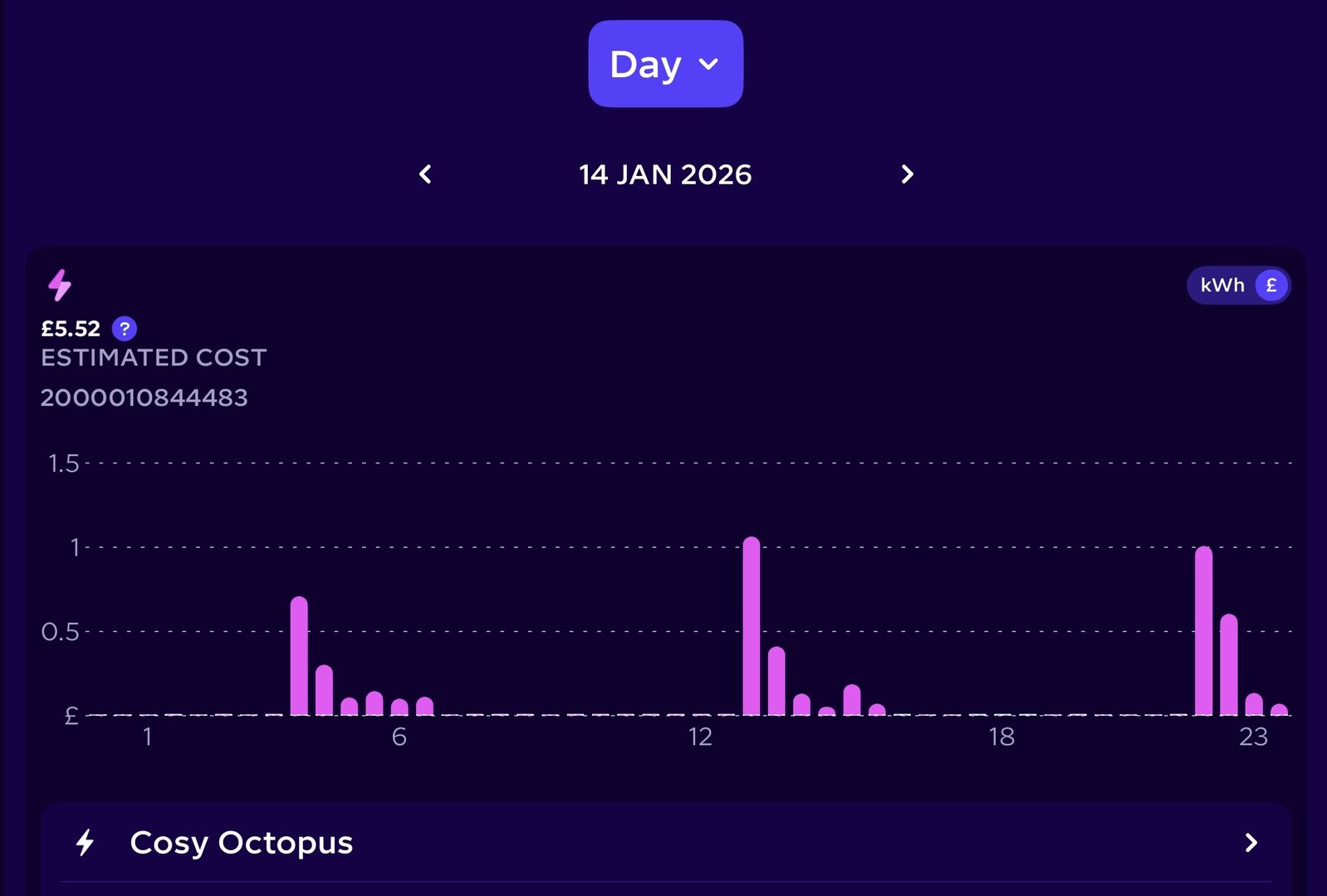The height and width of the screenshot is (896, 1327).
Task: Click the white bolt icon beside Cosy Octopus
Action: pyautogui.click(x=85, y=843)
